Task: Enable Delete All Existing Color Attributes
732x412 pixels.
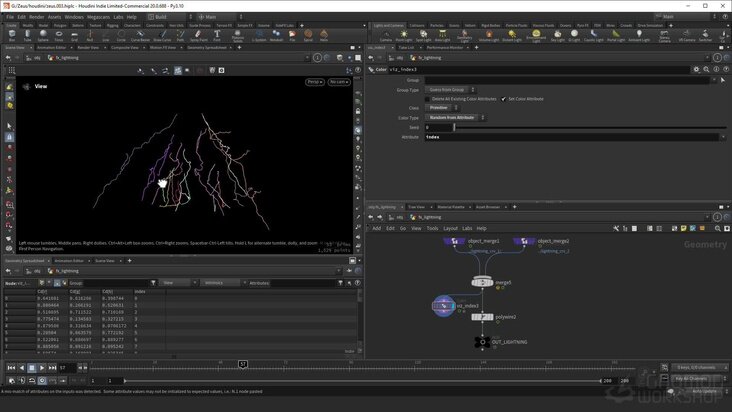Action: point(428,99)
